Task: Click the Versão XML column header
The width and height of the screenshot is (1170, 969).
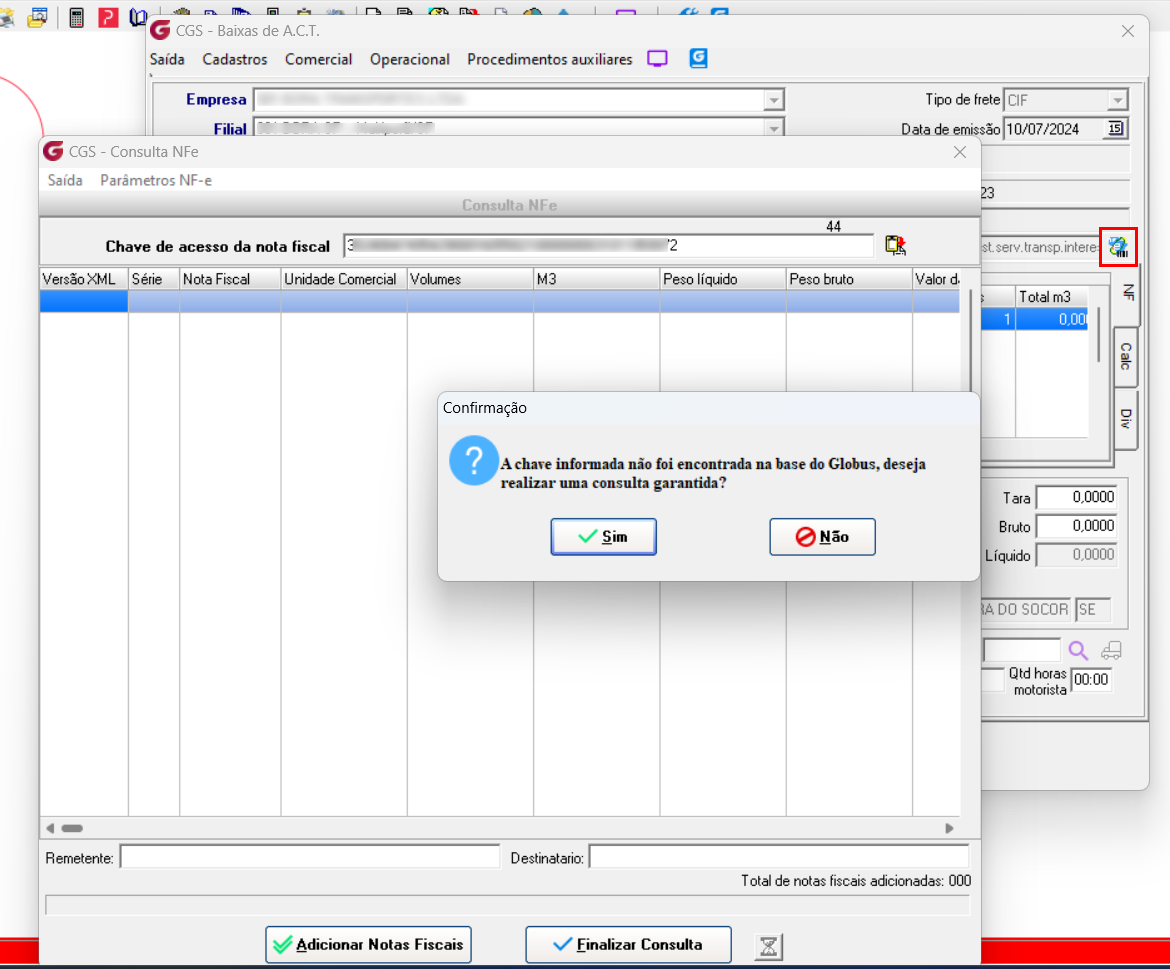Action: coord(84,279)
